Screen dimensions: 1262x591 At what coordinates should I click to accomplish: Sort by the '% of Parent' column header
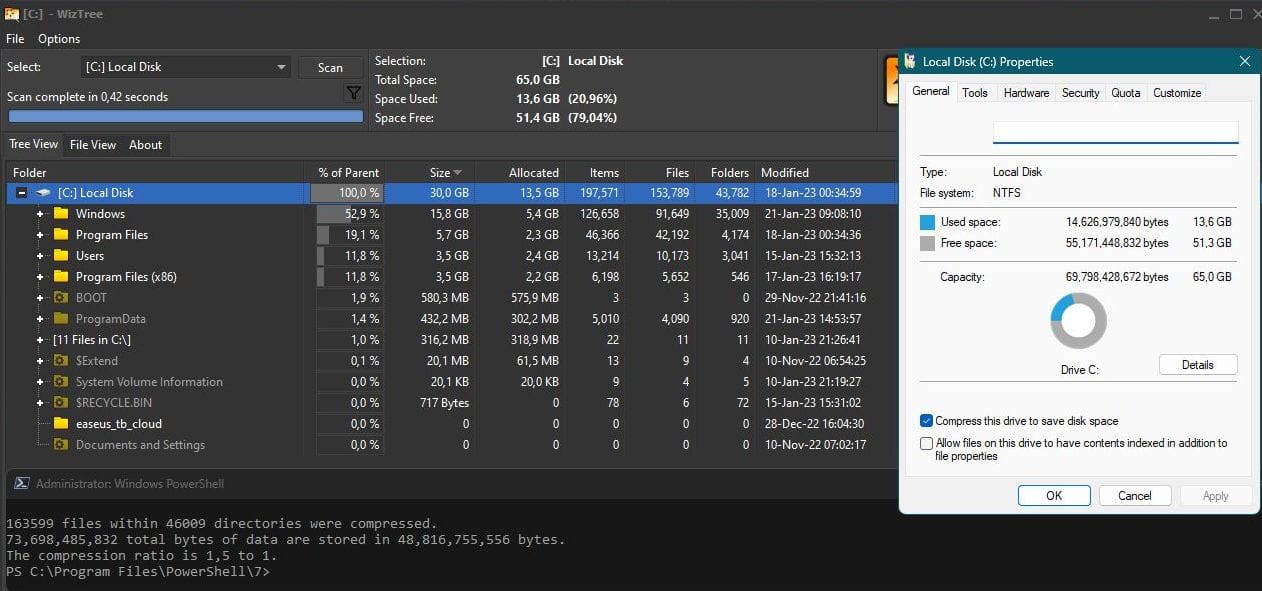pos(346,172)
